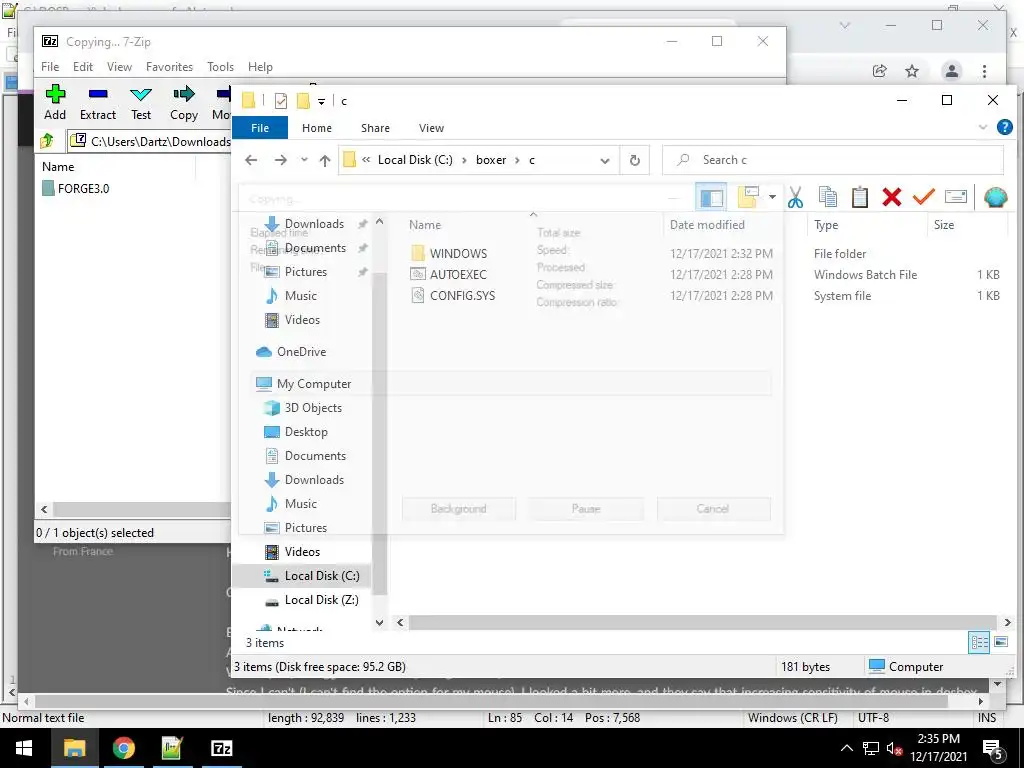Open the Quick Access toolbar customize dropdown

(x=321, y=101)
